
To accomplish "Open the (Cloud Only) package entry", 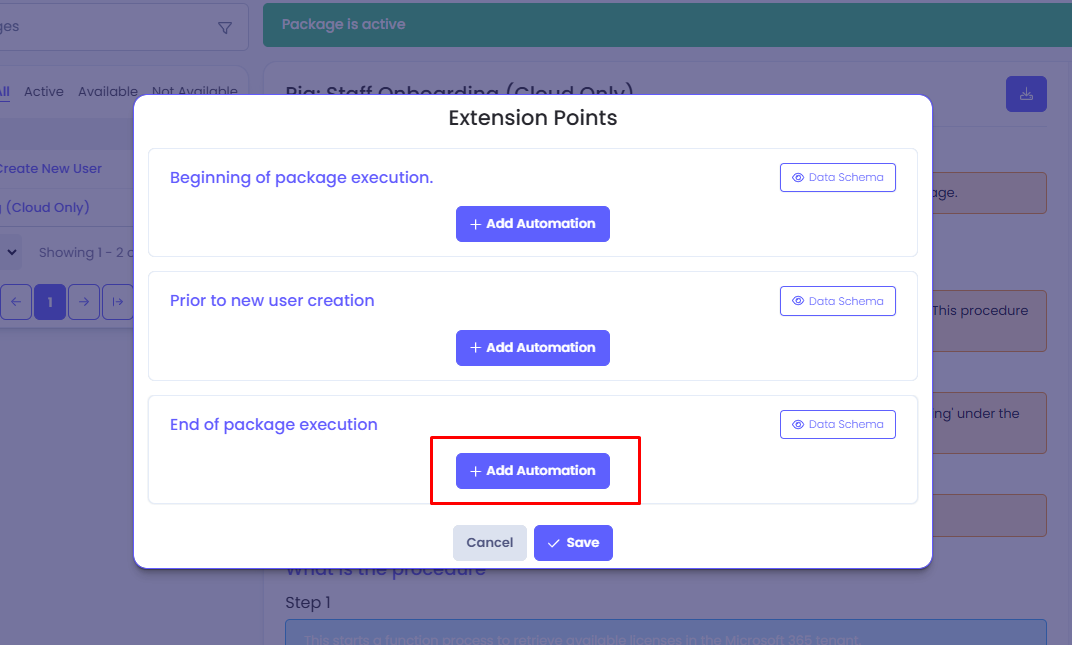I will coord(45,207).
